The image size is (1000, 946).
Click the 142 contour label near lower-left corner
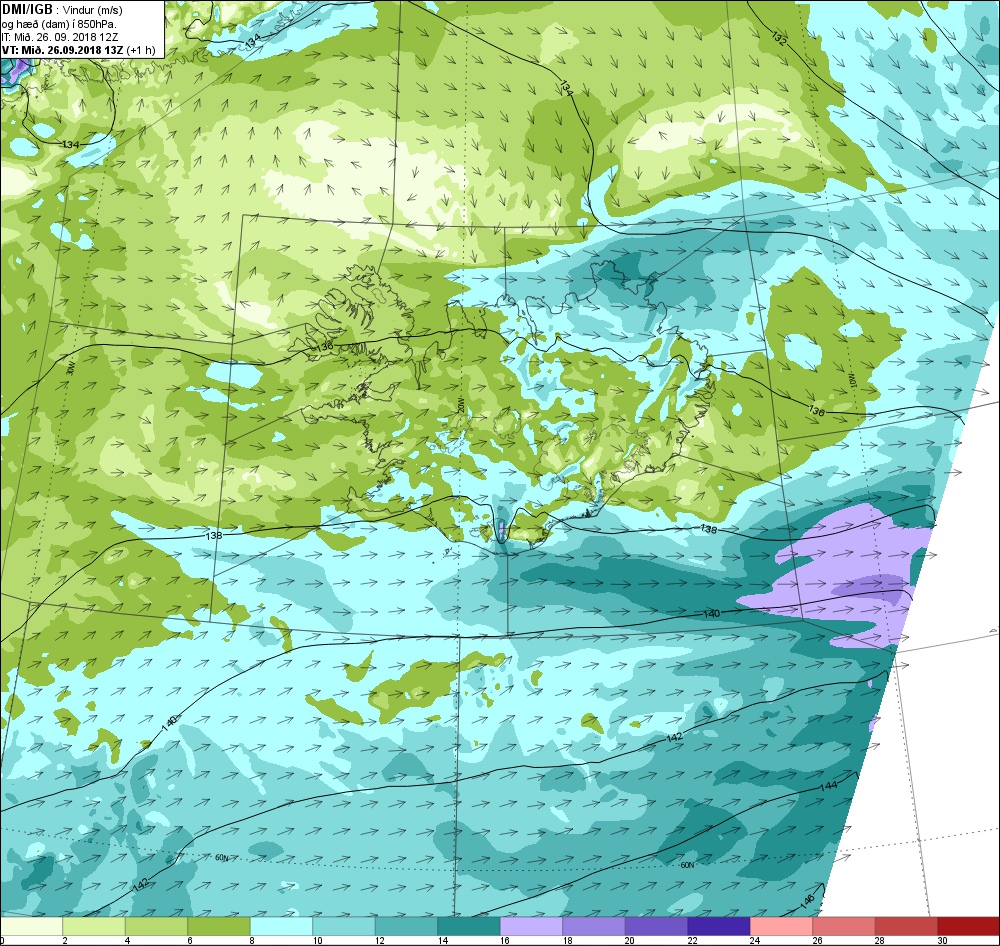142,883
